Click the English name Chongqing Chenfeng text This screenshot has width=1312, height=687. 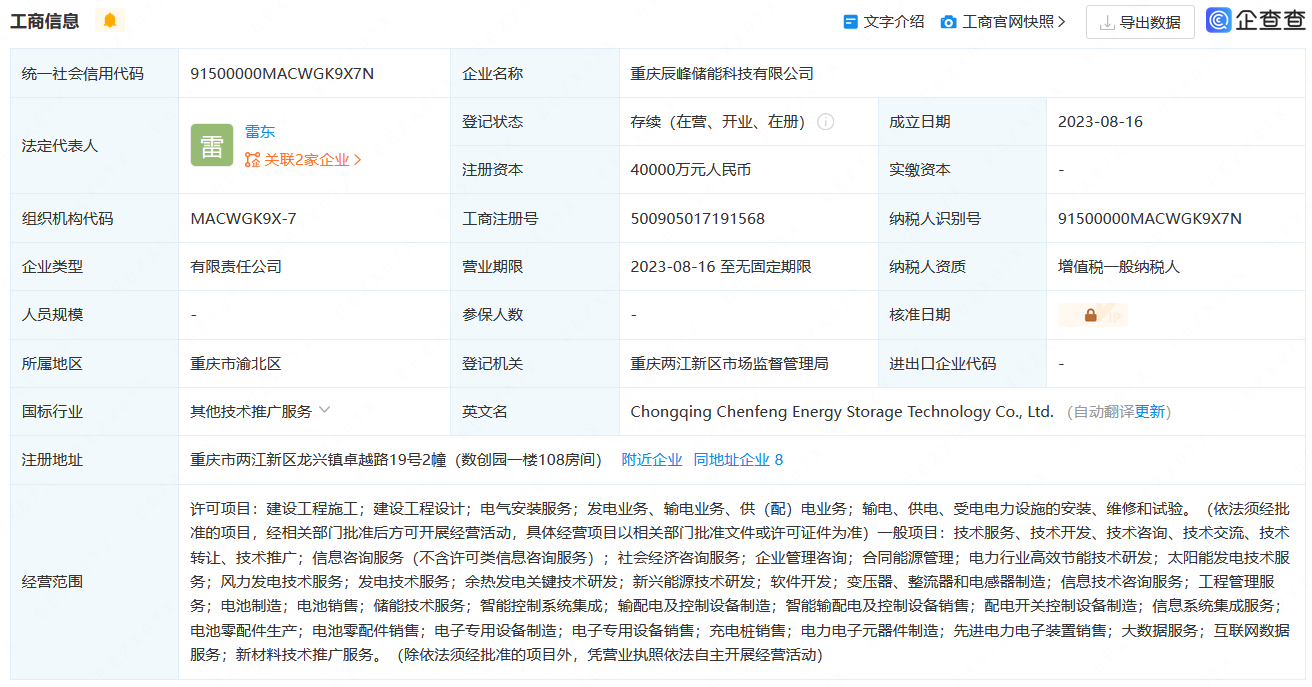tap(842, 412)
